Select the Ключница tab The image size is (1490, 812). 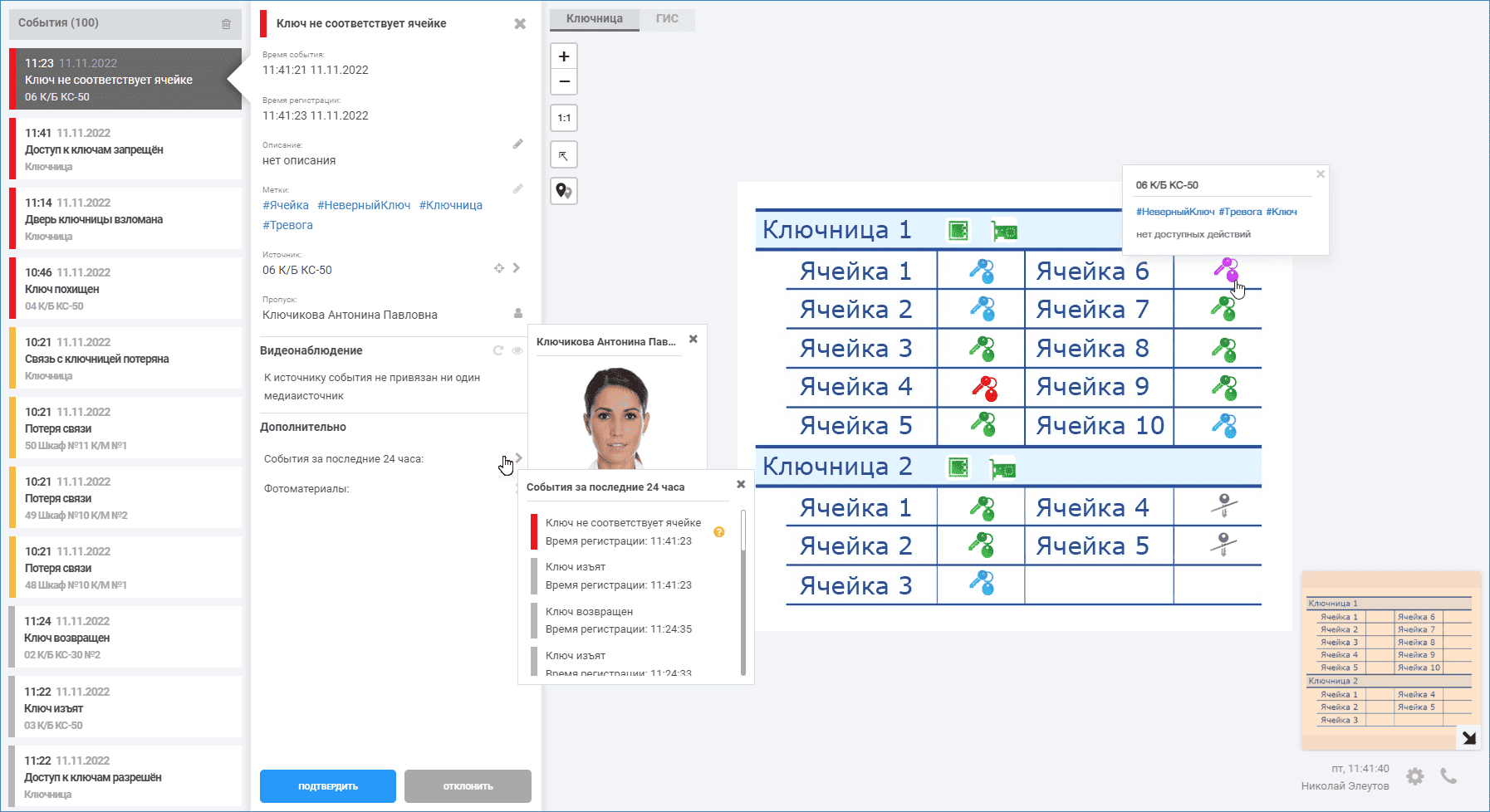[595, 19]
